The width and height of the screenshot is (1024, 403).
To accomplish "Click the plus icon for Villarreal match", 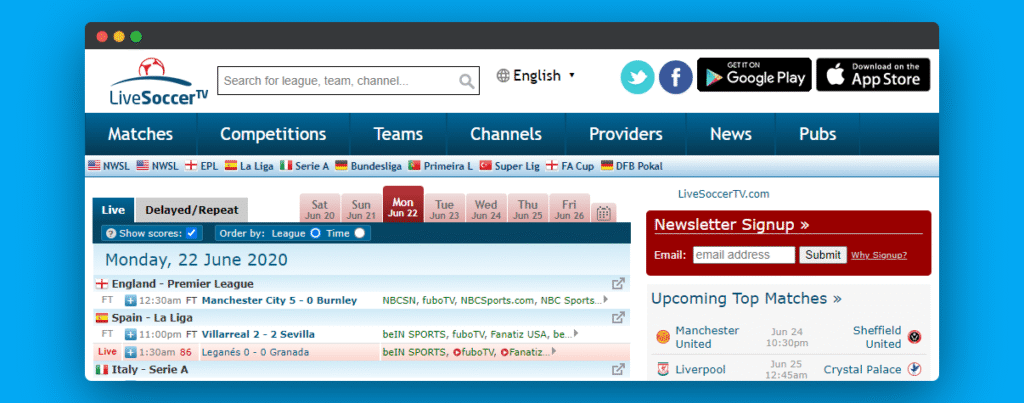I will tap(131, 334).
